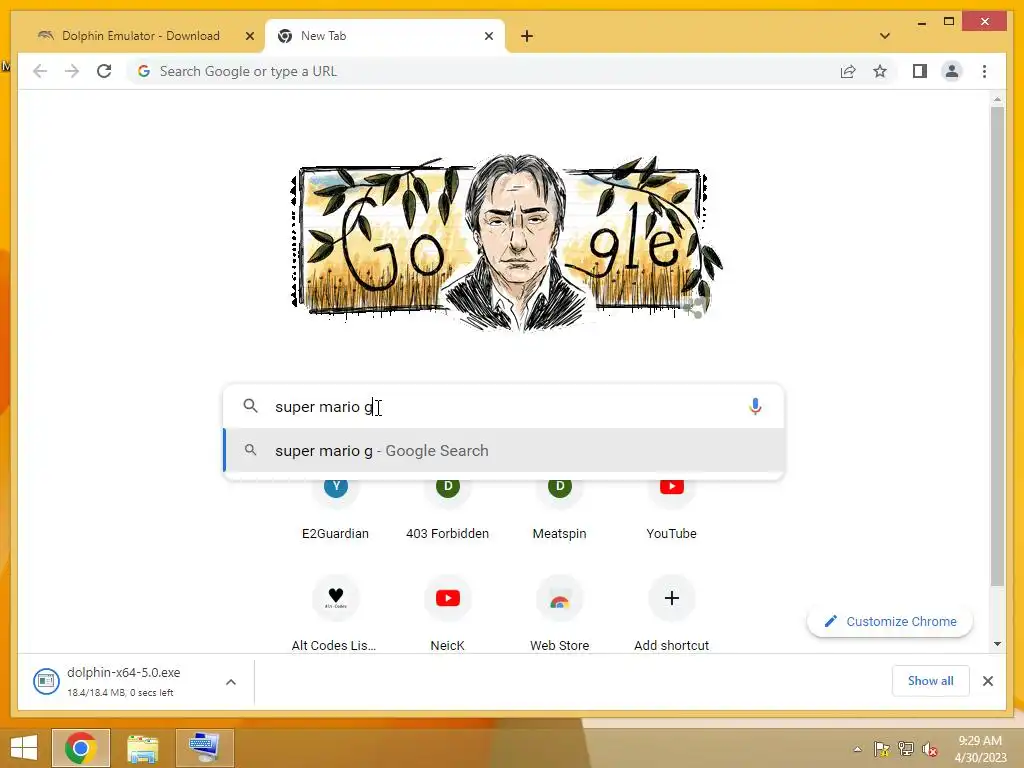Open Chrome's three-dot menu
The width and height of the screenshot is (1024, 768).
[x=984, y=71]
